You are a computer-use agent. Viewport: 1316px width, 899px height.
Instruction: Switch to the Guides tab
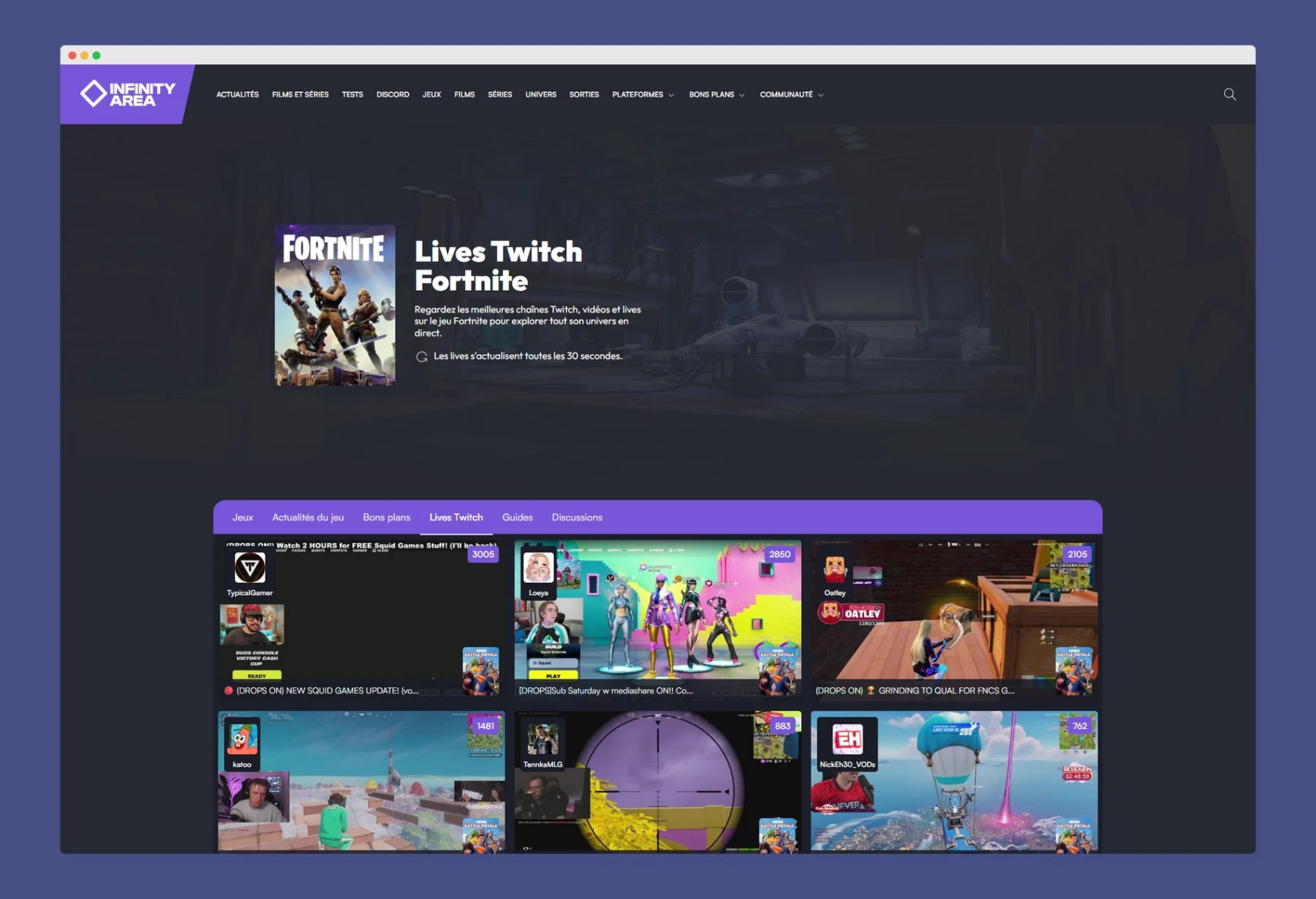[x=517, y=517]
